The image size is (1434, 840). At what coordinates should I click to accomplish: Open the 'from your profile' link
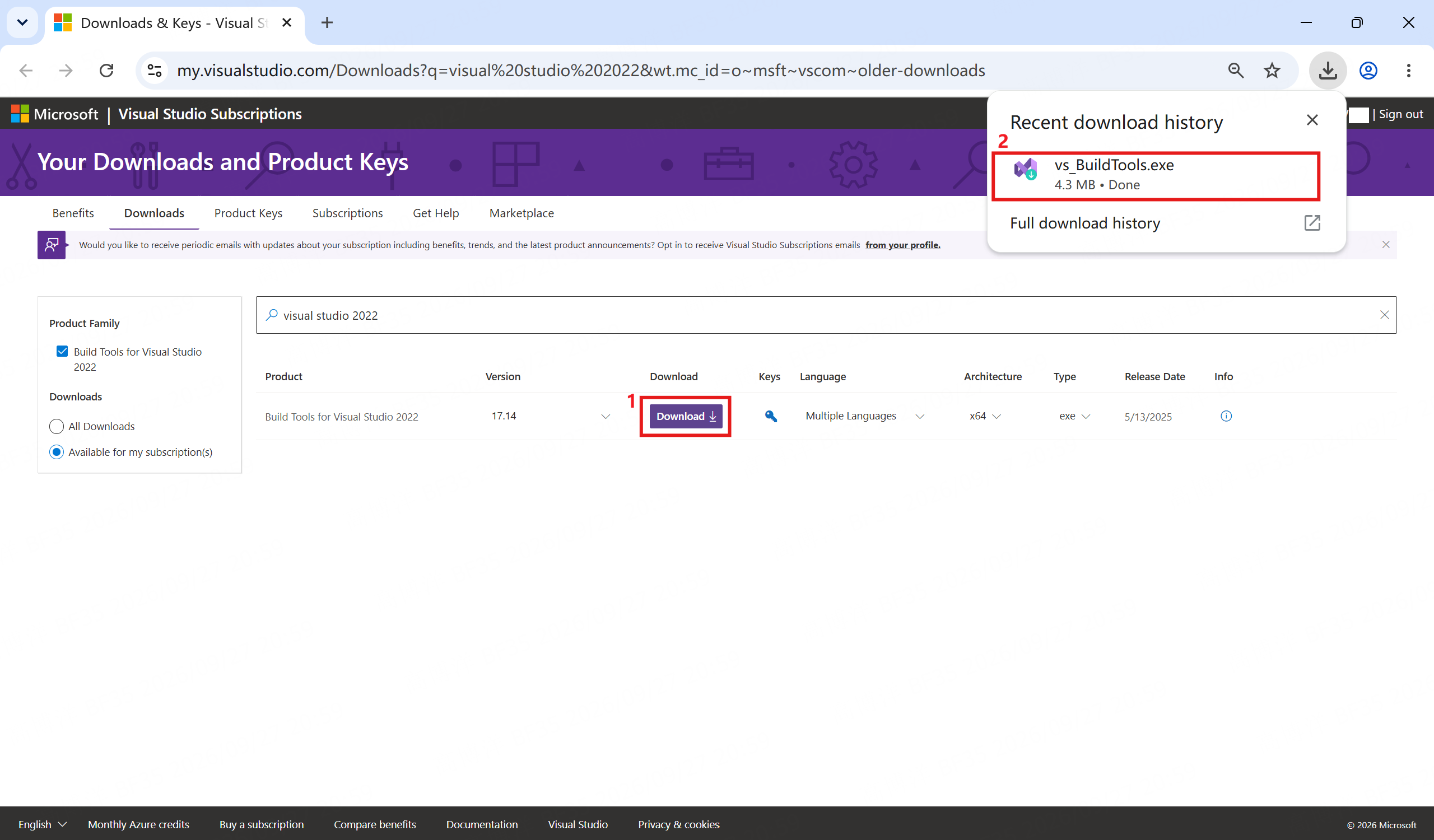coord(902,245)
